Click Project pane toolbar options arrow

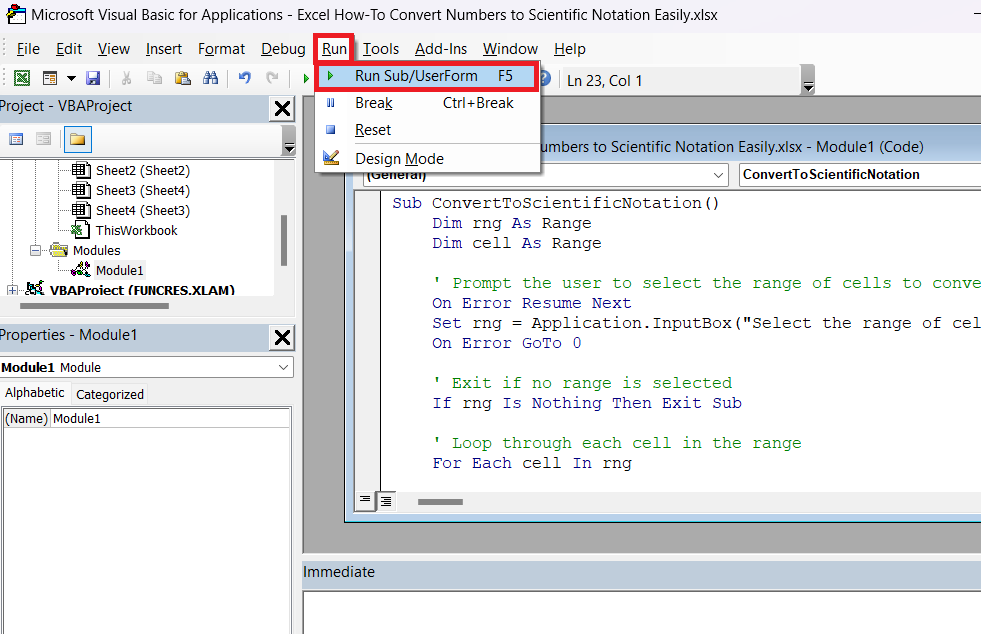(288, 141)
